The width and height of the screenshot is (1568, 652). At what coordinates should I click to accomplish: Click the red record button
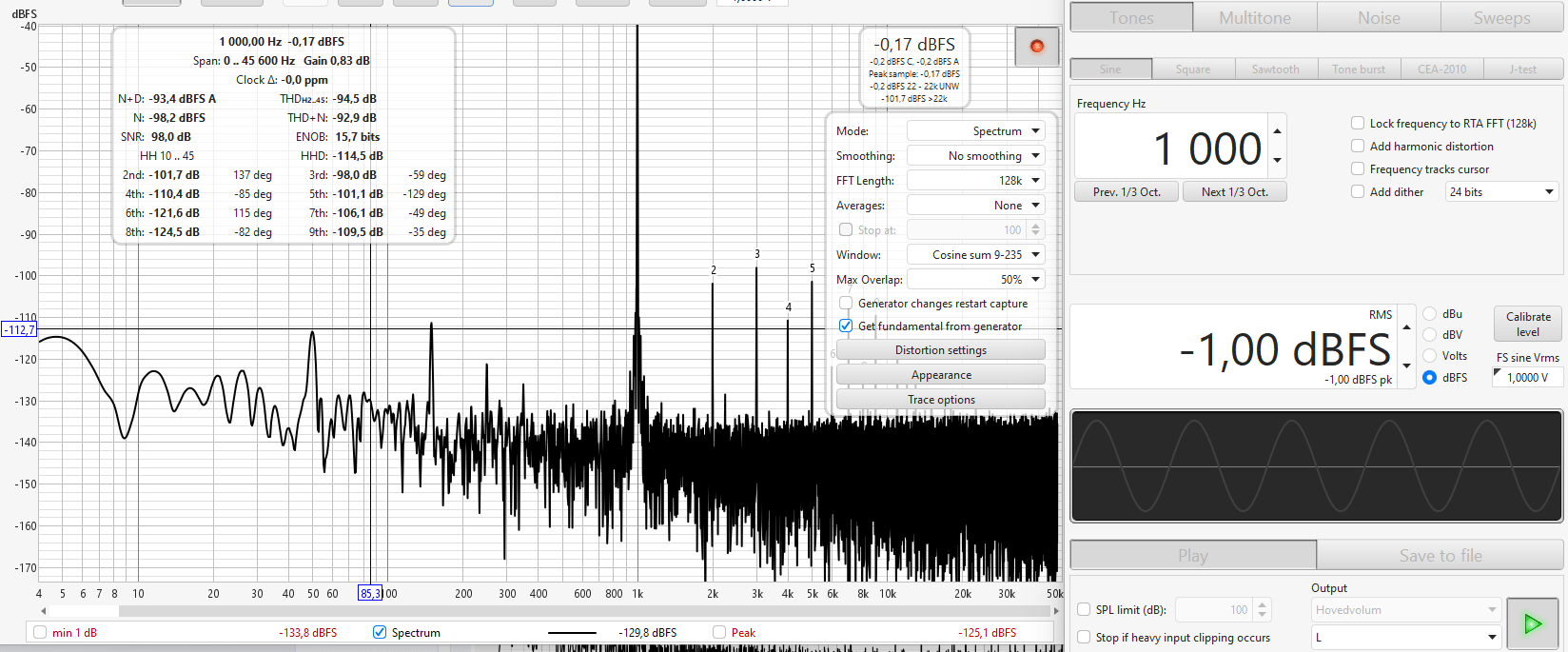tap(1037, 47)
